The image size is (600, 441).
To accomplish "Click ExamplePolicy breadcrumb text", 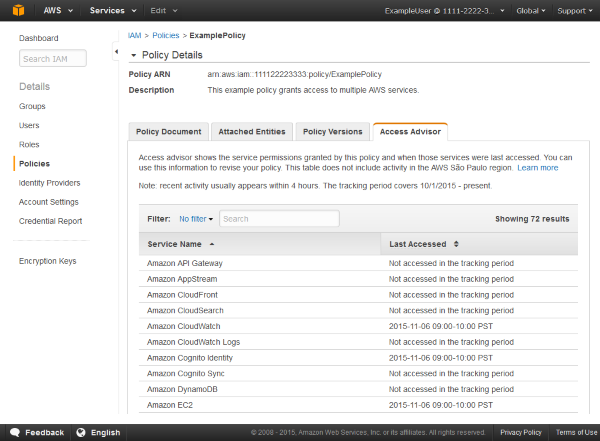I will point(217,36).
